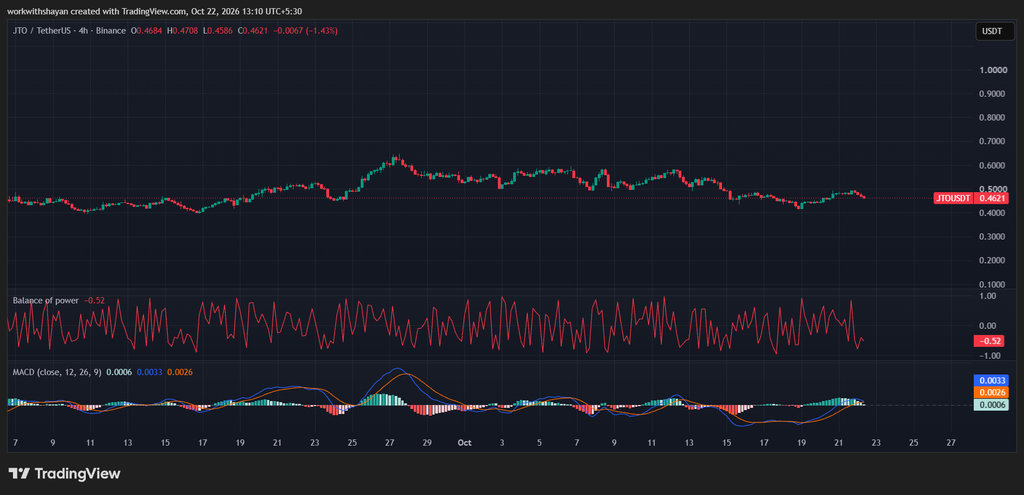Click the 27 date after Oct on time axis
1024x495 pixels.
(950, 442)
